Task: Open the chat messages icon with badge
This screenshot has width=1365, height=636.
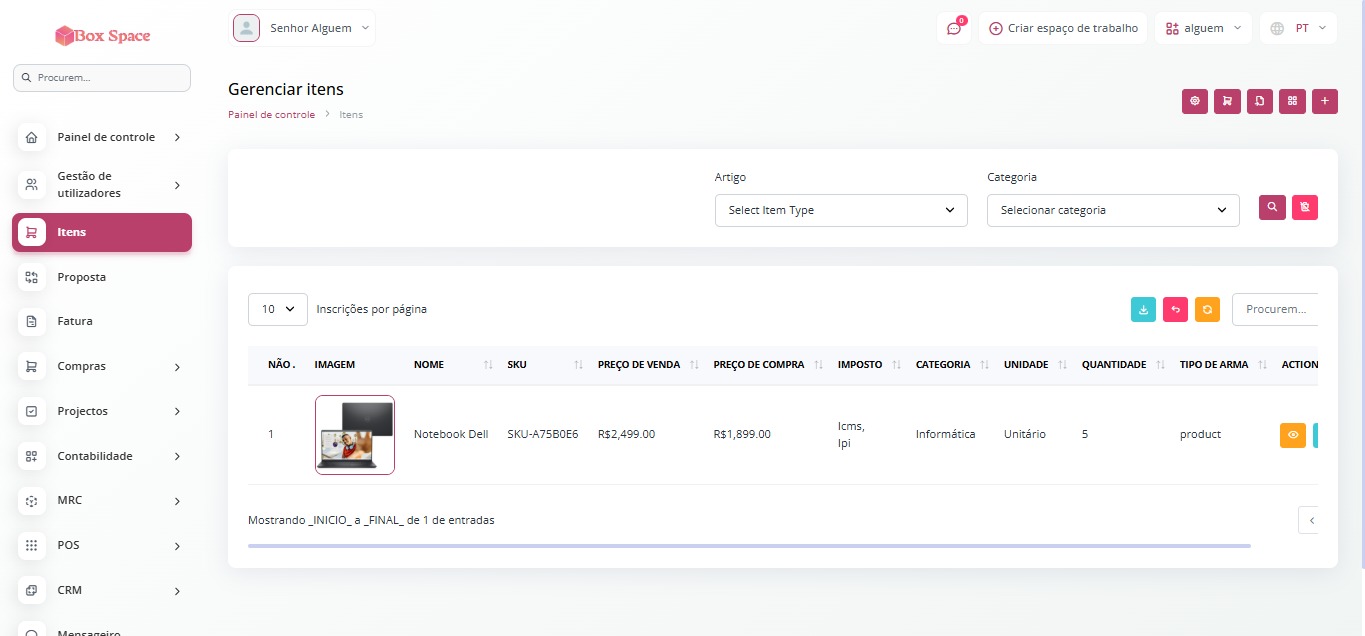Action: [954, 28]
